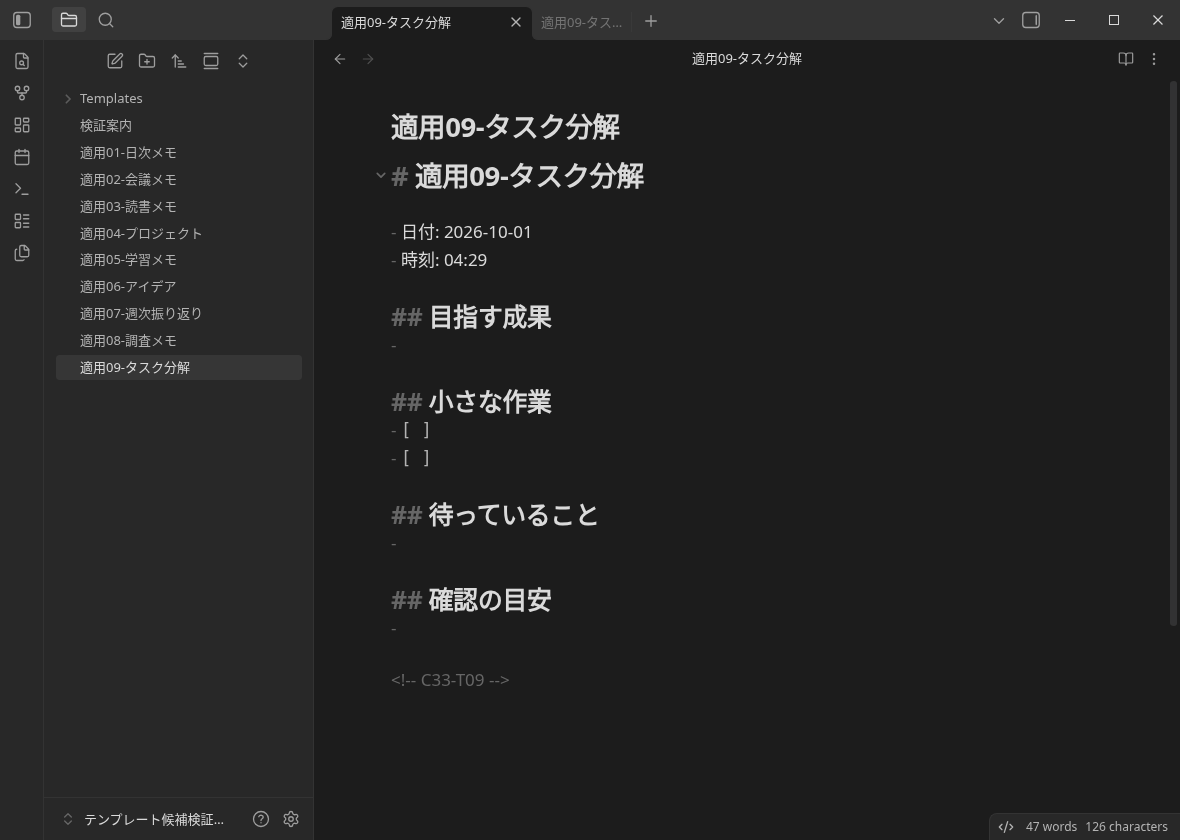Toggle the right sidebar panel
The width and height of the screenshot is (1180, 840).
[1031, 20]
